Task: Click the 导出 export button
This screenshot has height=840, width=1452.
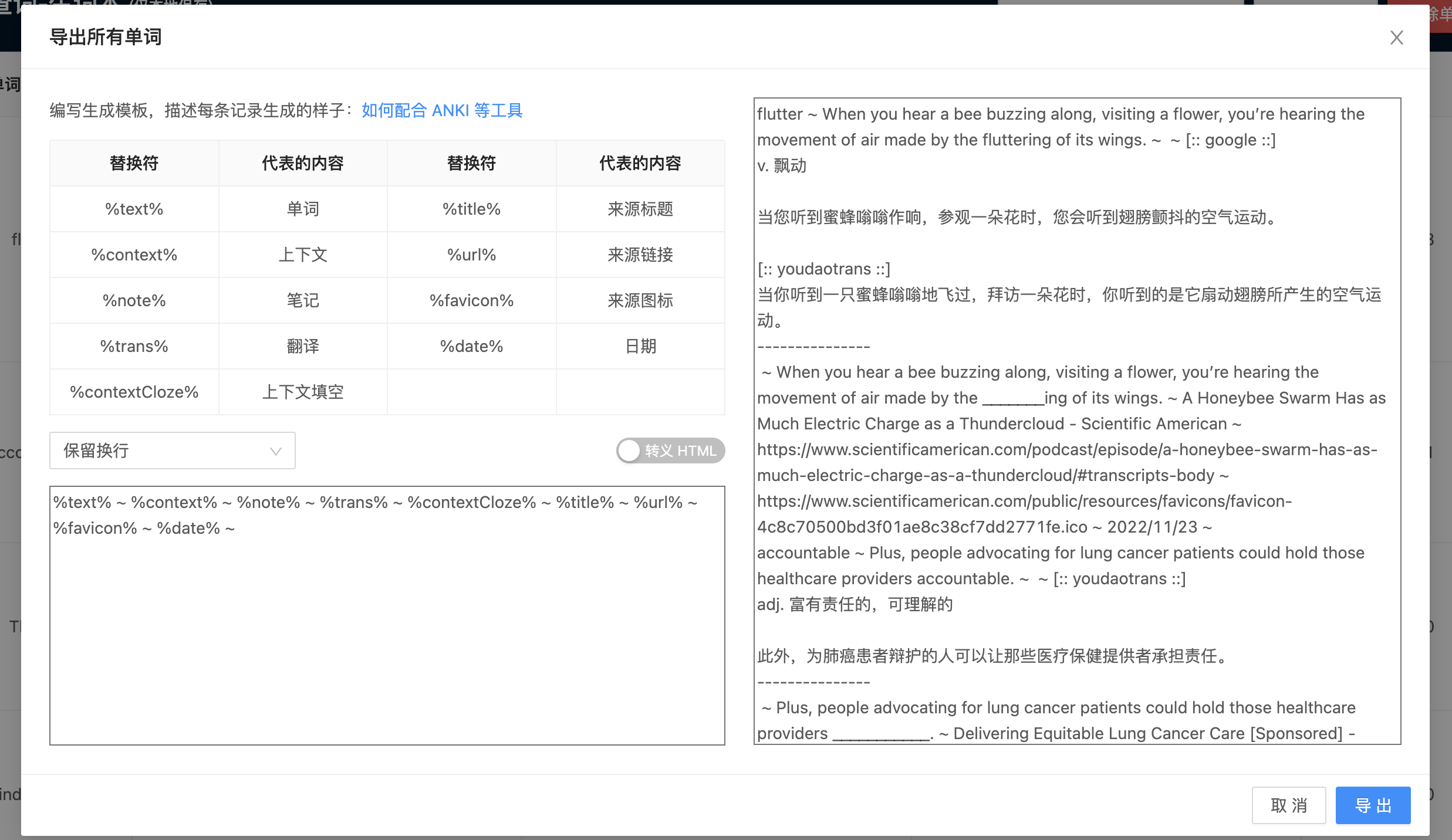Action: pos(1373,805)
